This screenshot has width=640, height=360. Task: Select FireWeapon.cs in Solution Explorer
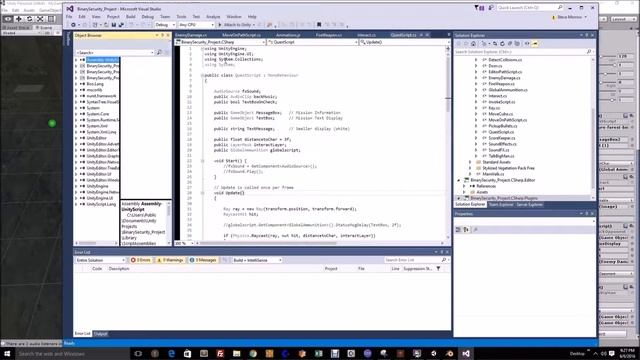[502, 84]
